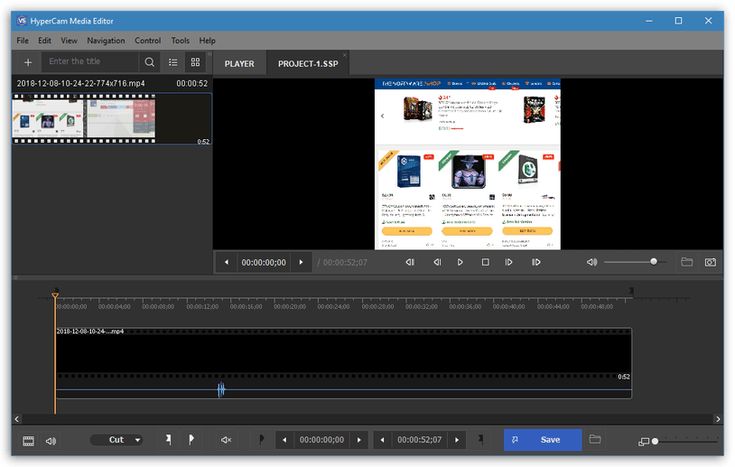The image size is (735, 467).
Task: Open the output folder beside Save
Action: (595, 439)
